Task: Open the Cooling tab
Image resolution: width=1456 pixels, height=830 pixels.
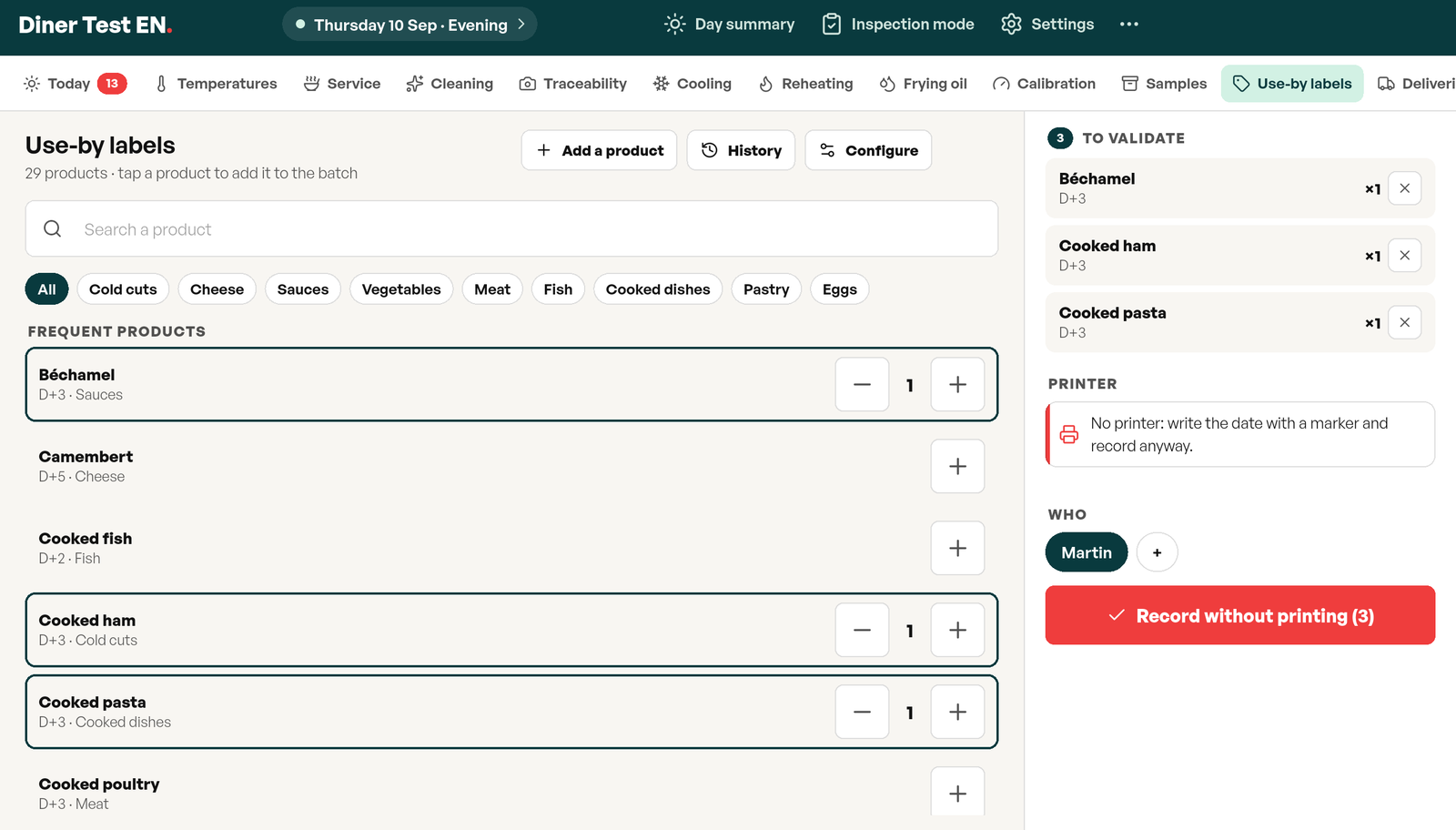Action: (693, 84)
